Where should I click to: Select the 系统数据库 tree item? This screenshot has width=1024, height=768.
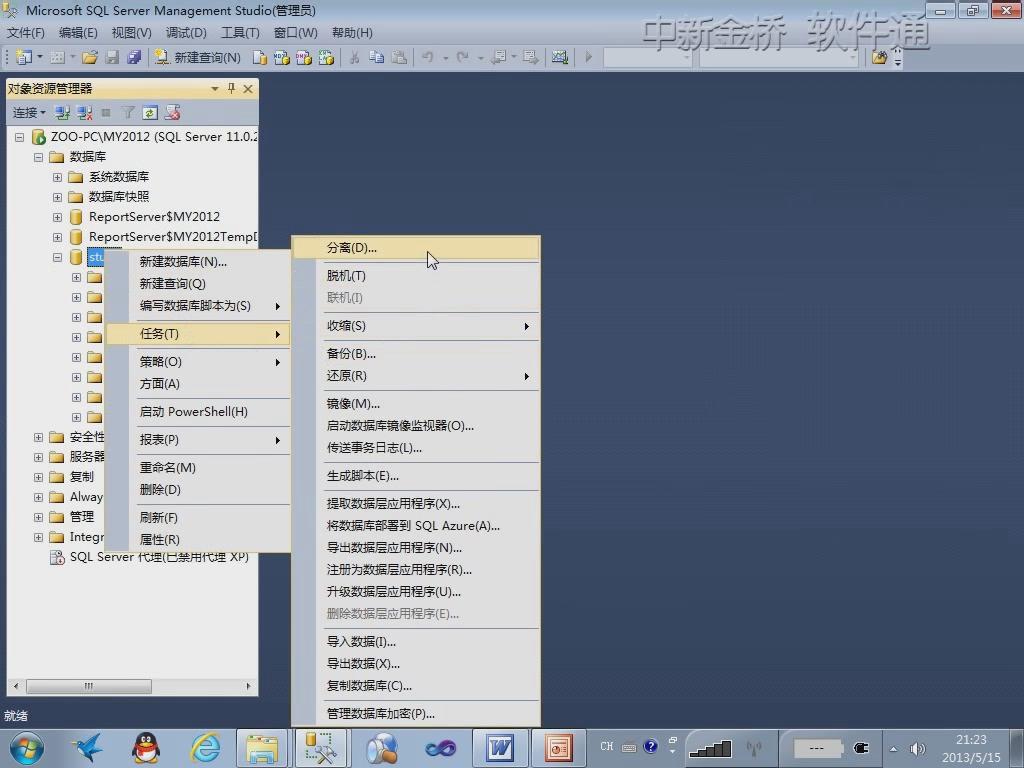point(119,177)
